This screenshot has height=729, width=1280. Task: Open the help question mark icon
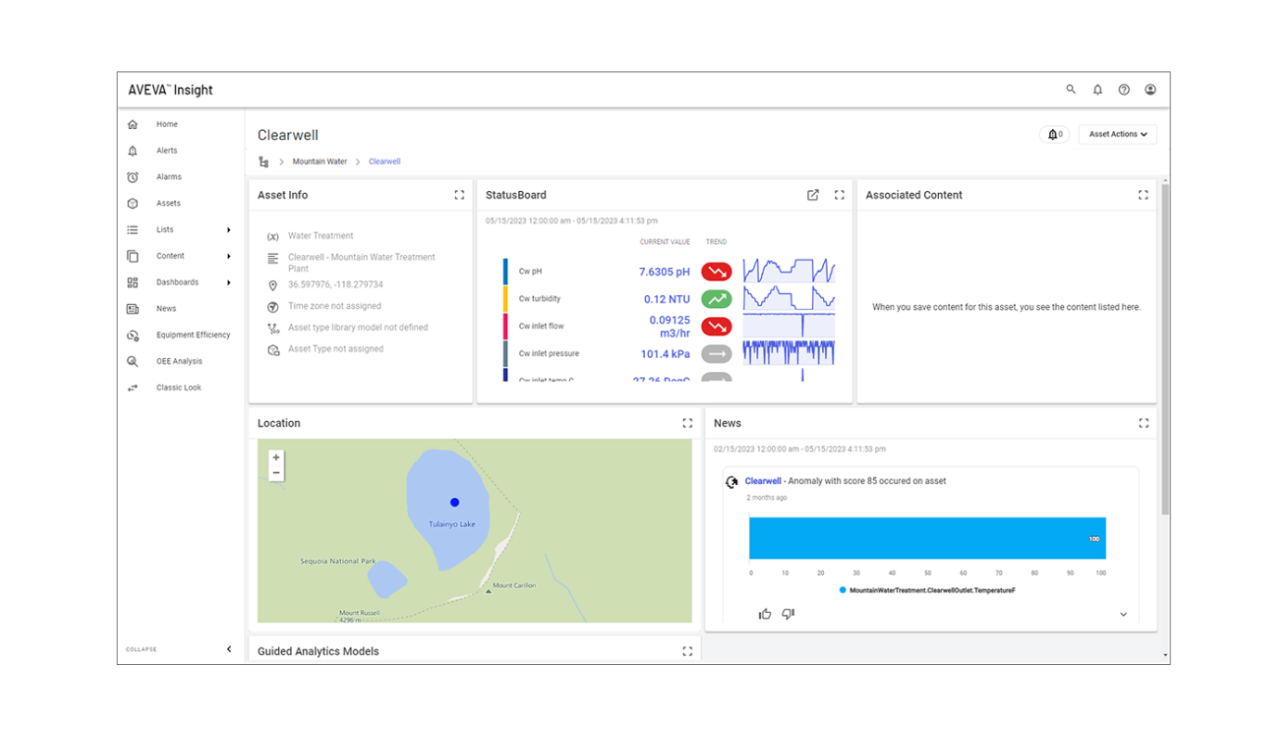(1124, 90)
